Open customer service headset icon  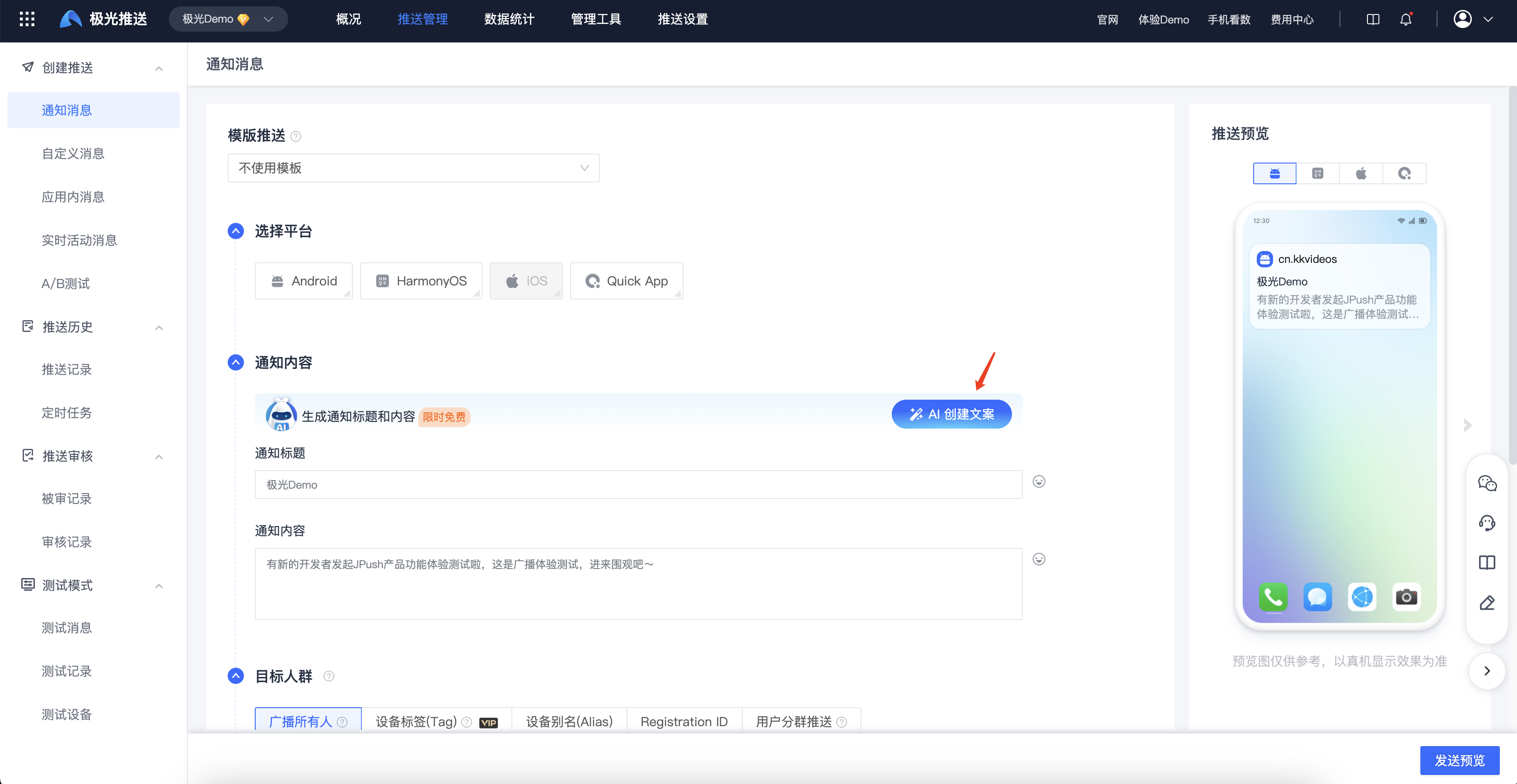click(1487, 523)
